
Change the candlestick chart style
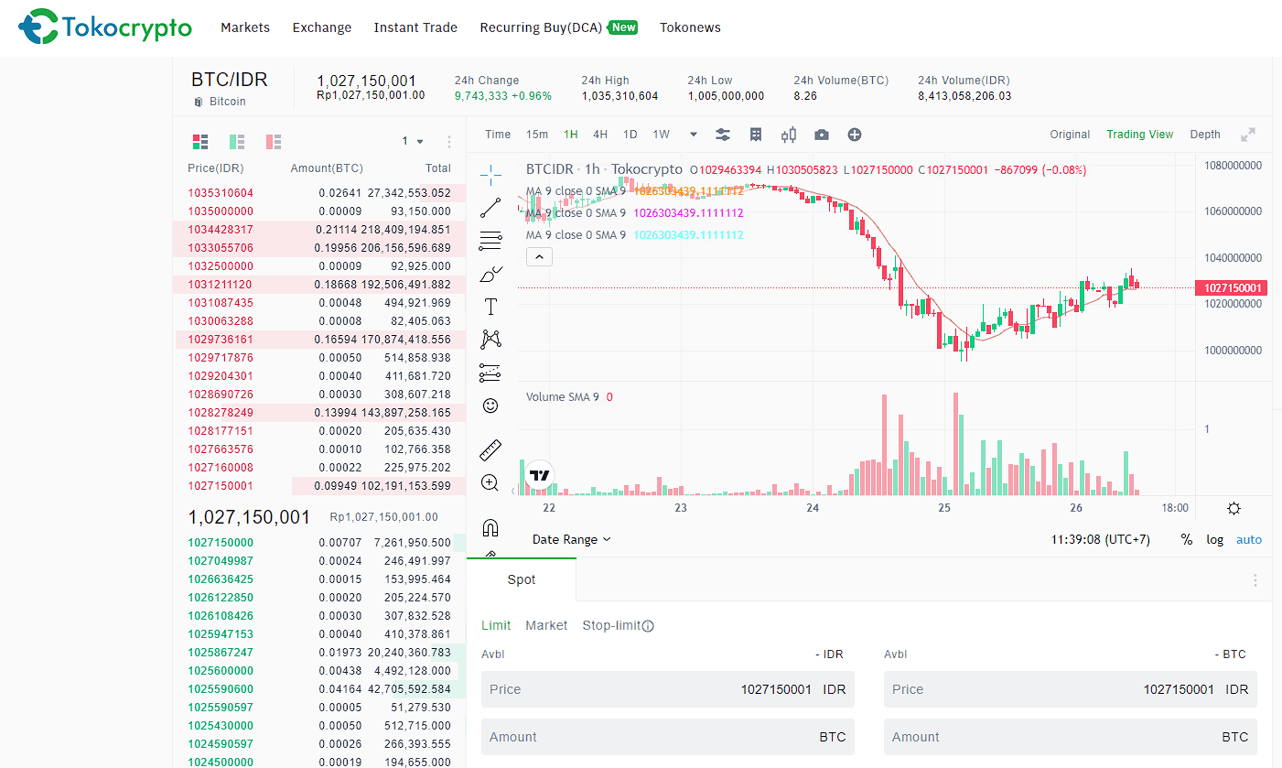click(x=789, y=135)
